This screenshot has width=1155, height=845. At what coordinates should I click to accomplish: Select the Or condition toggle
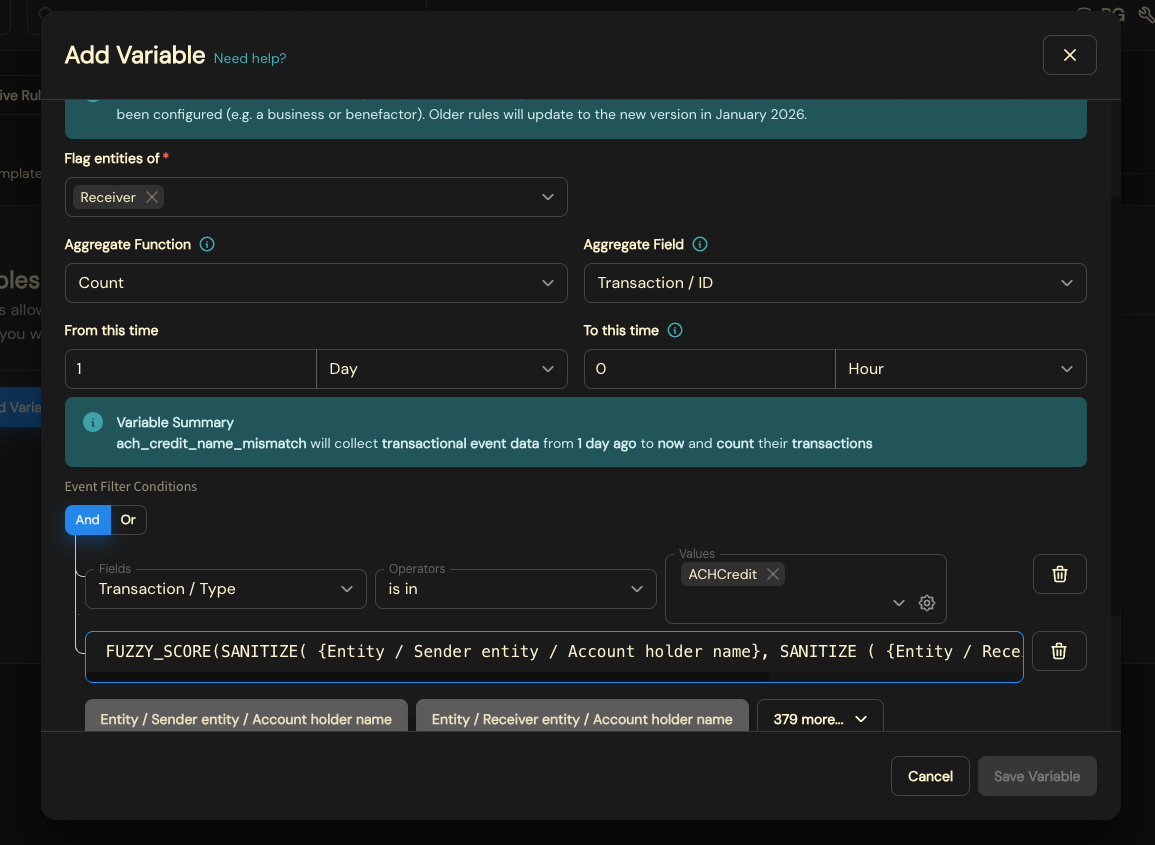point(128,520)
